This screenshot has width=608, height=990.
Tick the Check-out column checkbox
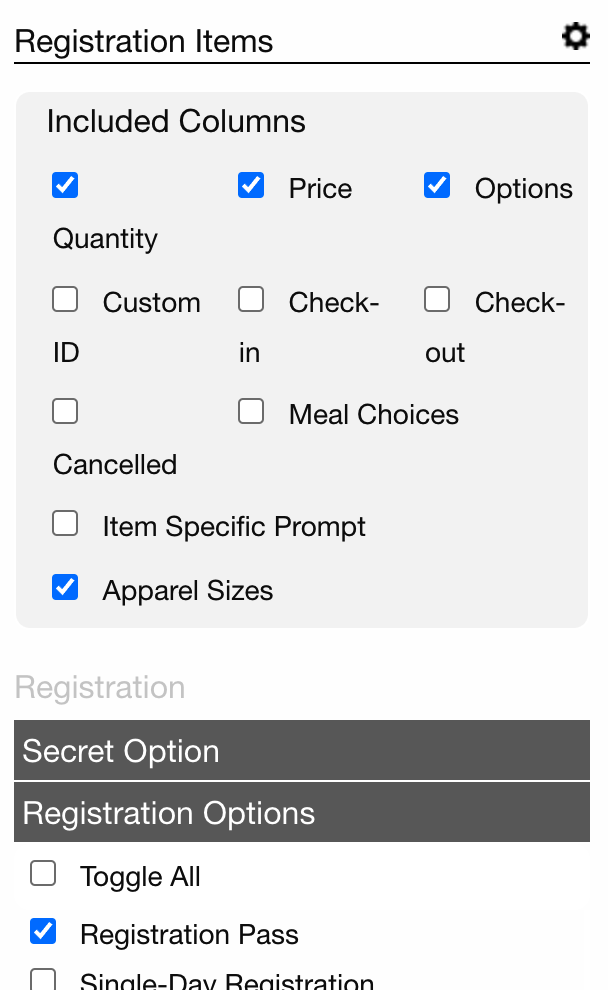(437, 299)
